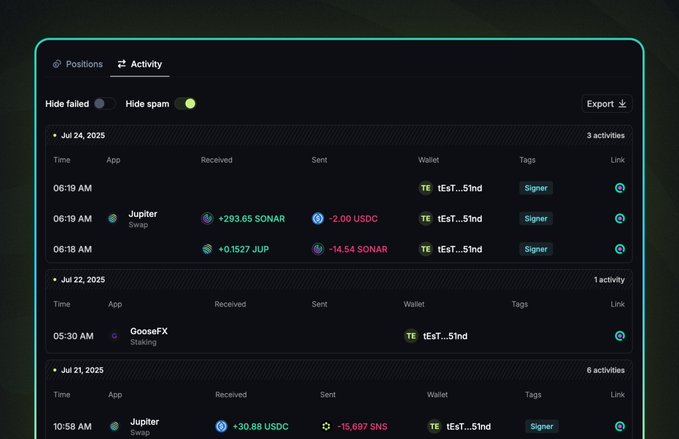Select the Activity tab
This screenshot has height=439, width=679.
(140, 64)
